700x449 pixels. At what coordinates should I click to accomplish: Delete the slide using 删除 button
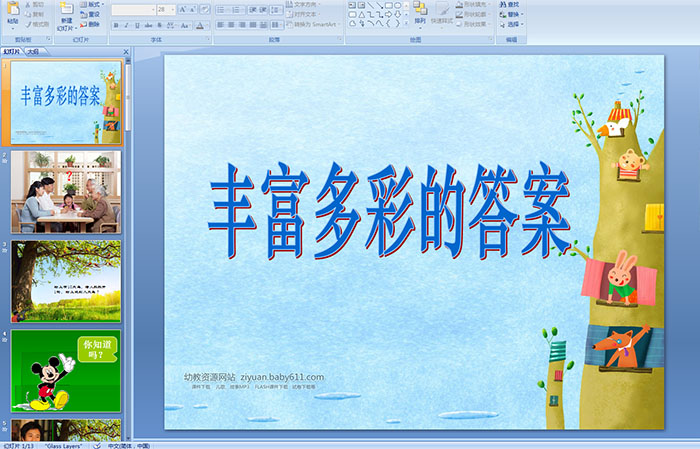[x=90, y=24]
